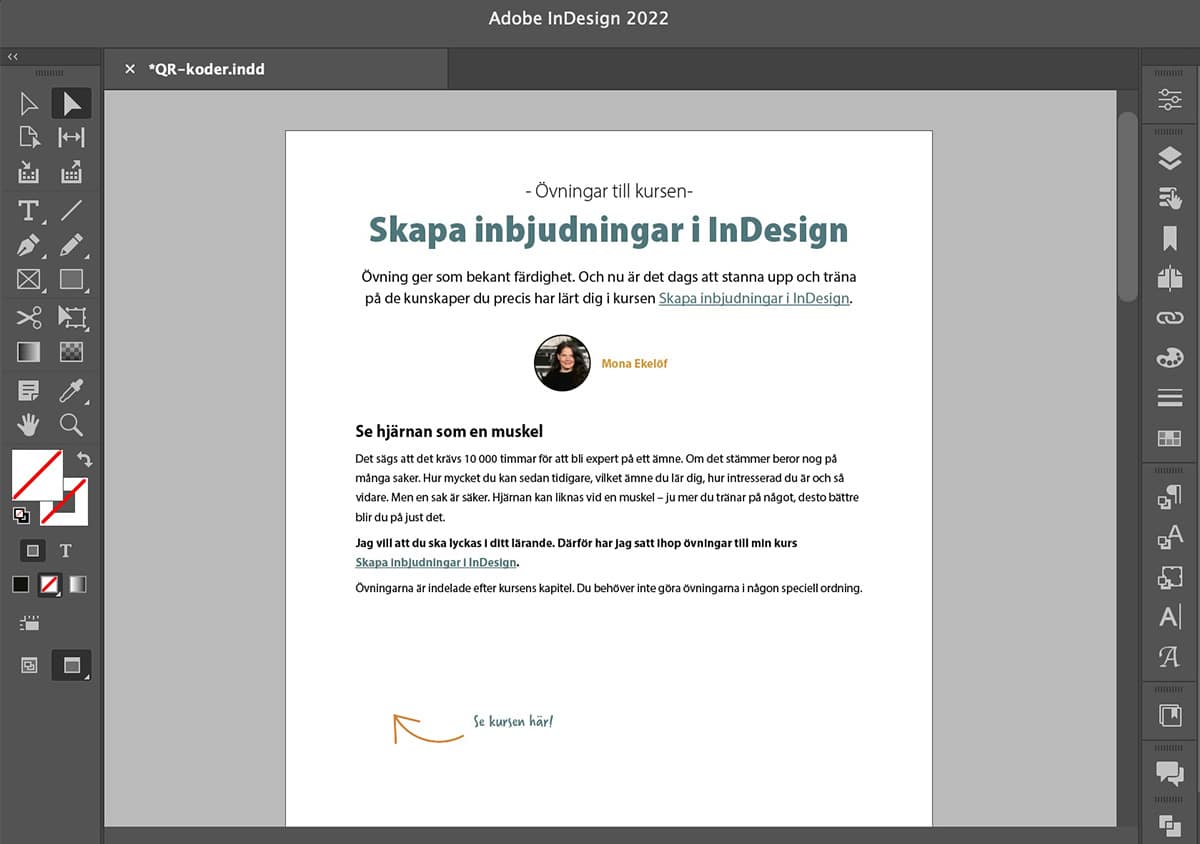Select the Scissors tool
1200x844 pixels.
point(29,318)
